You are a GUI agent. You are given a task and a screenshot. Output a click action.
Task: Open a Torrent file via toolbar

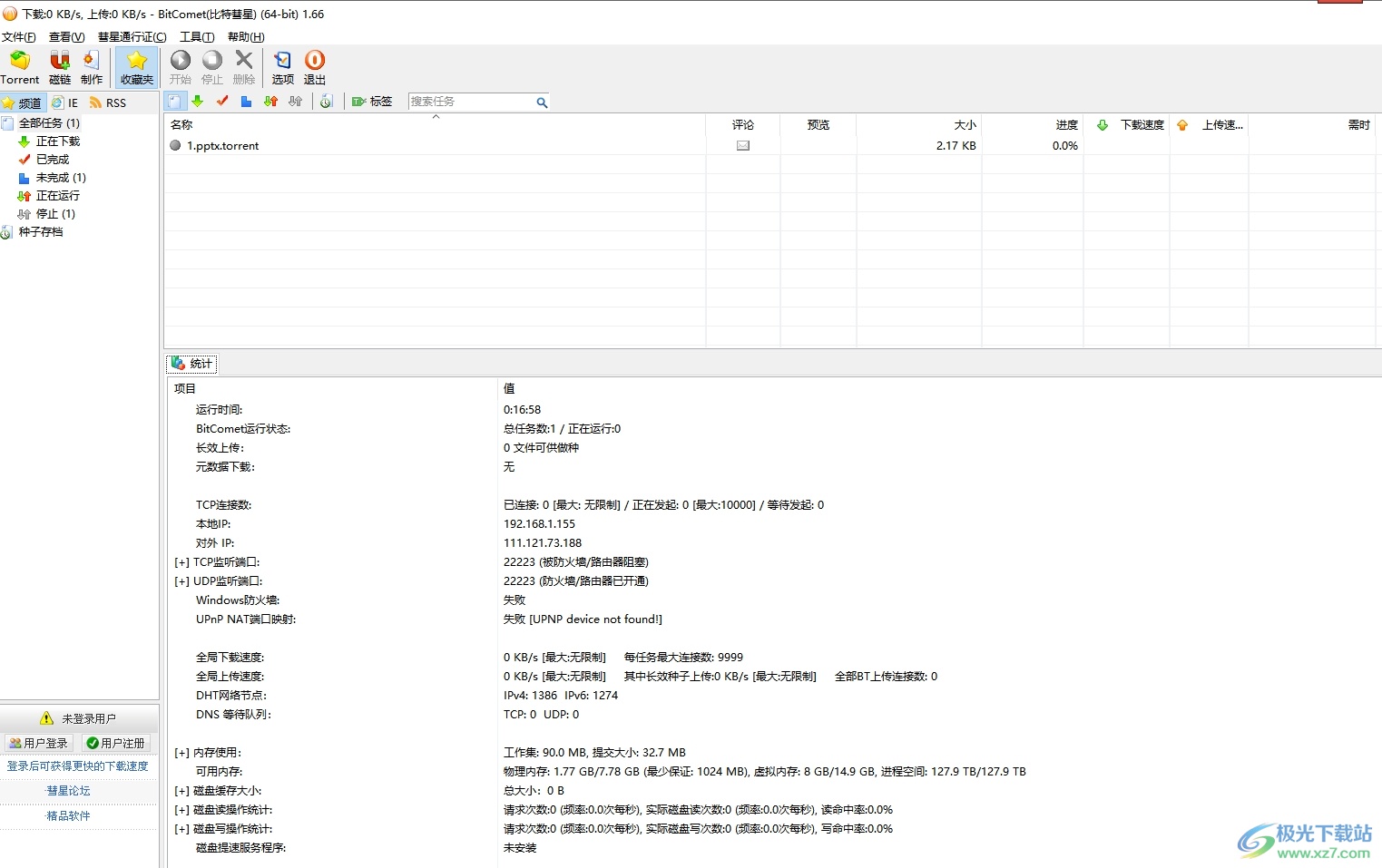tap(20, 68)
